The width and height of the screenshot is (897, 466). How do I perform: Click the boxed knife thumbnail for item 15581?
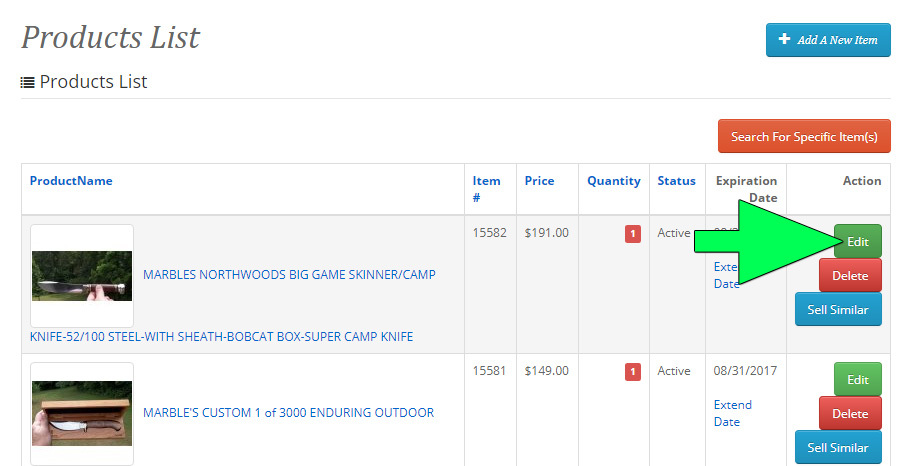82,413
